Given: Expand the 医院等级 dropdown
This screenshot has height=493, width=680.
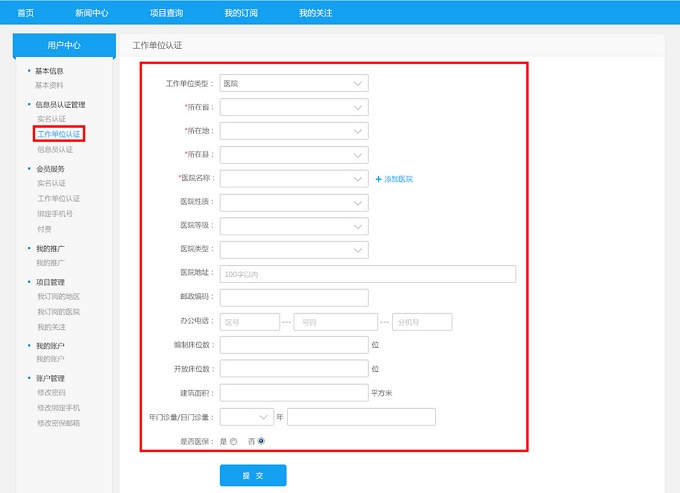Looking at the screenshot, I should (293, 226).
